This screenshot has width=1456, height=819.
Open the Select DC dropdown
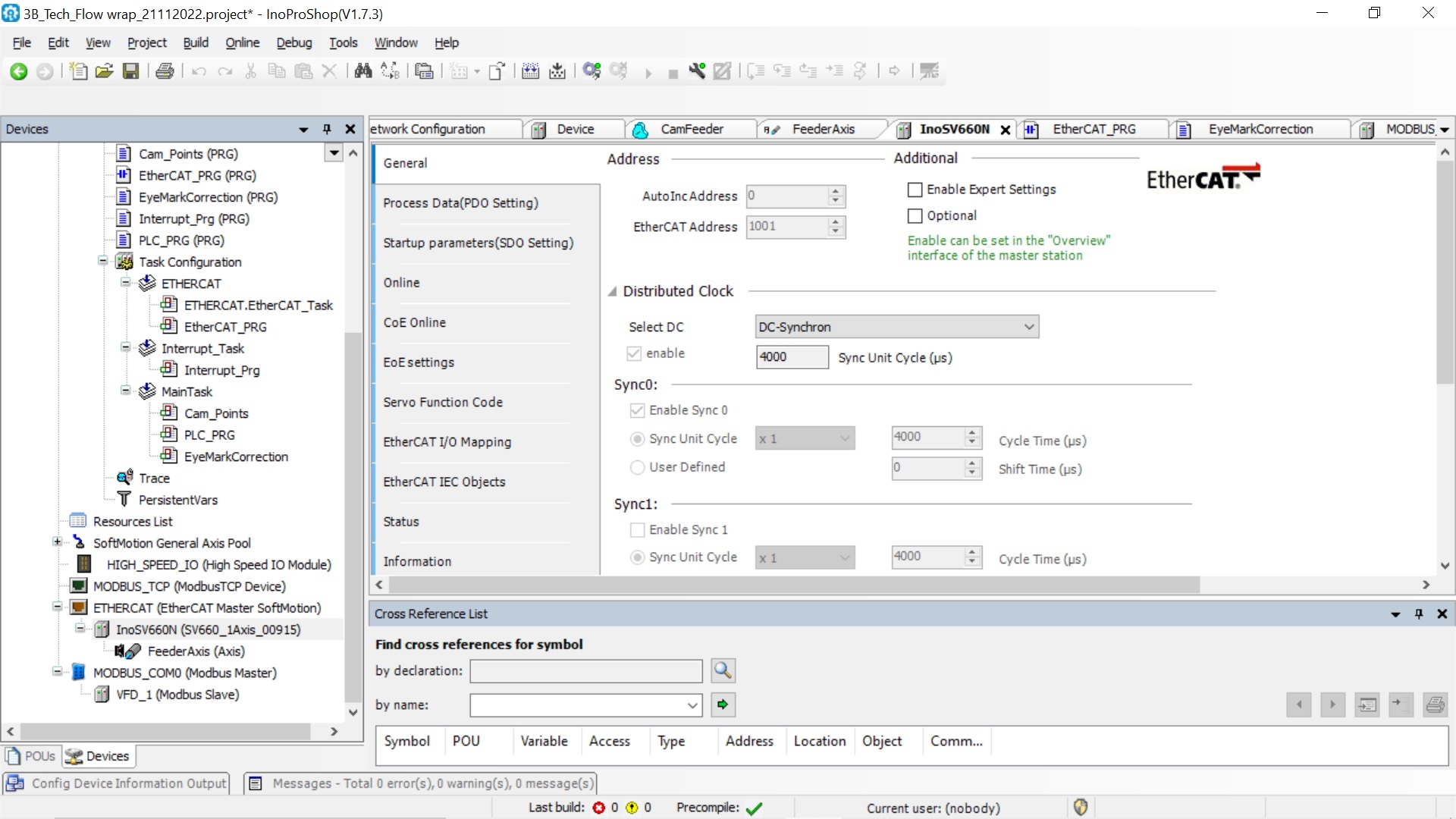tap(896, 327)
